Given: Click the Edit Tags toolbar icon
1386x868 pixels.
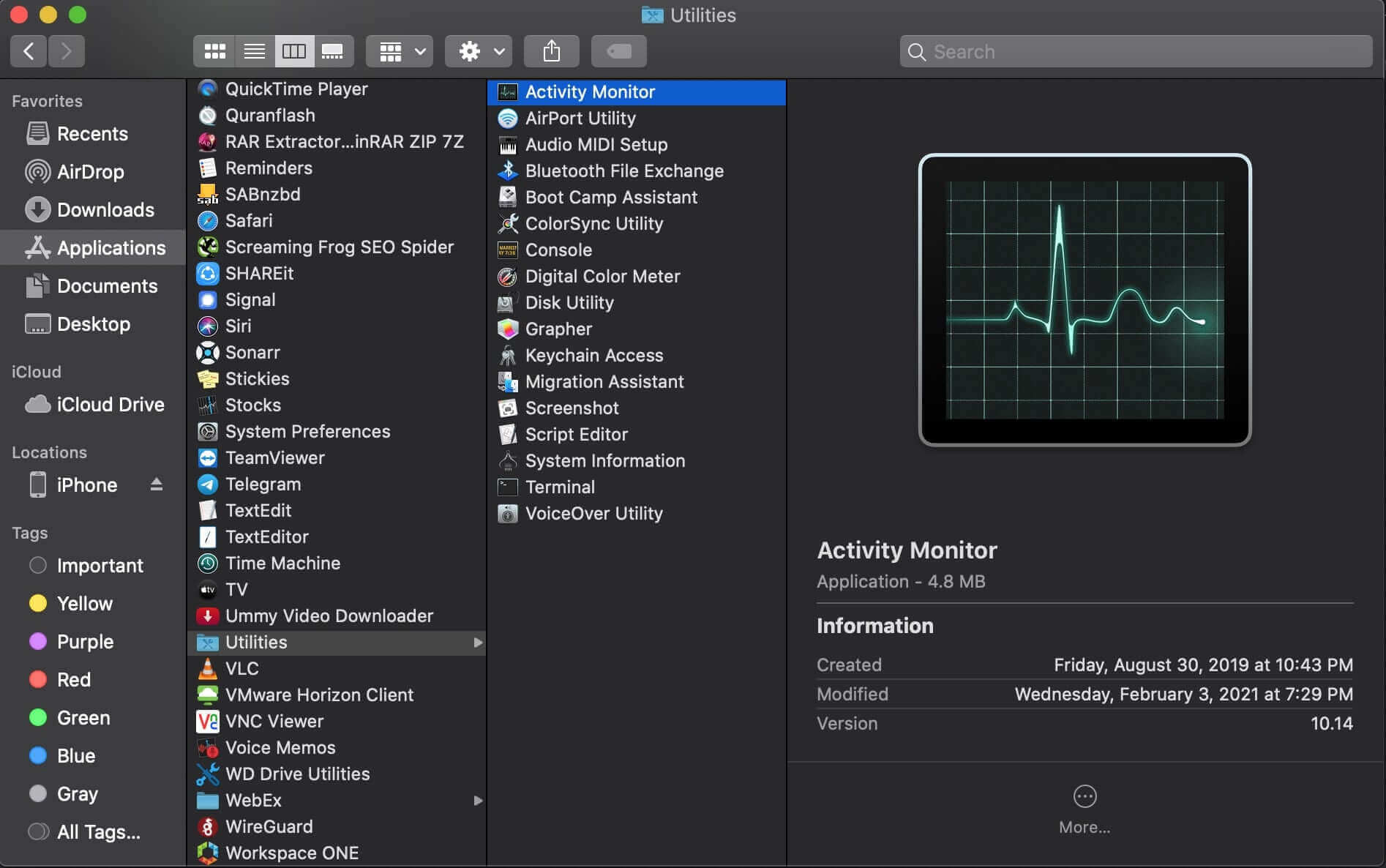Looking at the screenshot, I should (x=619, y=51).
